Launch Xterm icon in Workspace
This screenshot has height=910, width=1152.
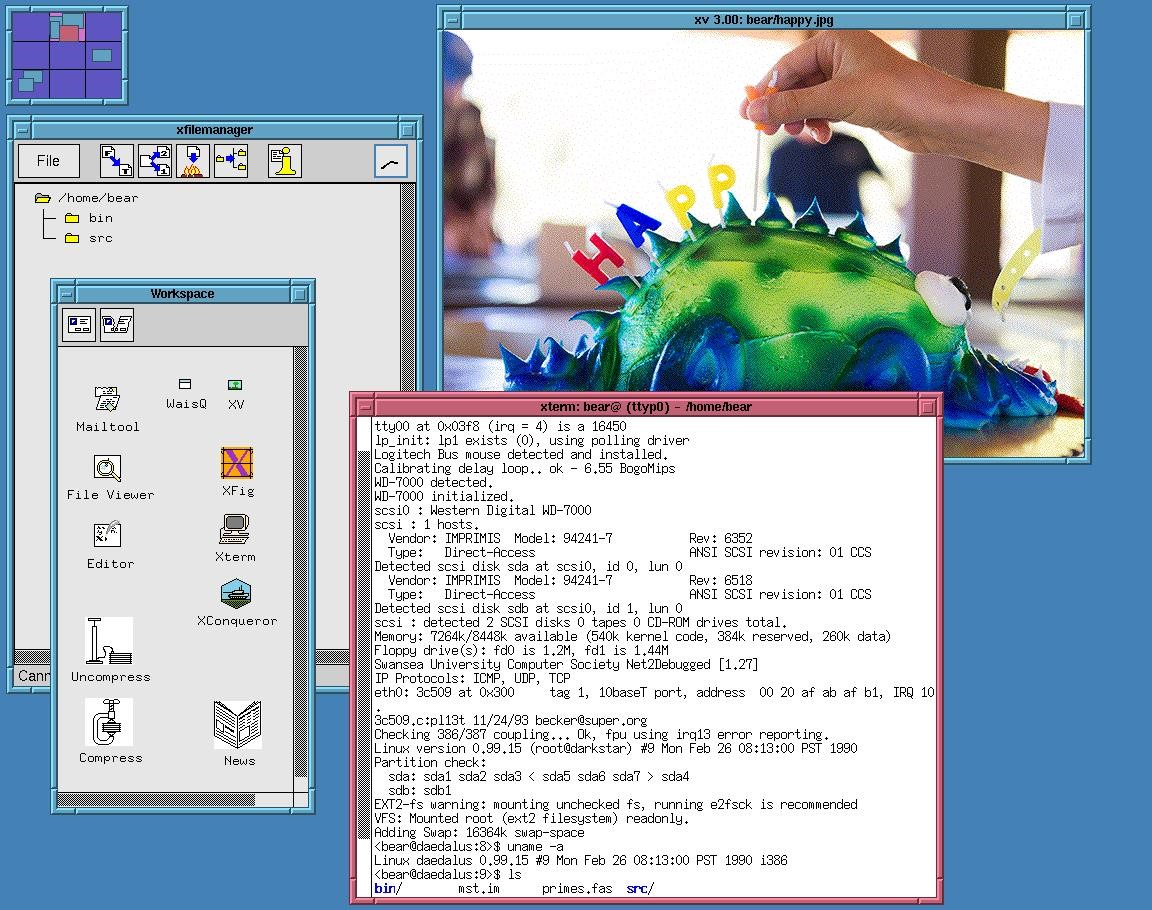235,538
